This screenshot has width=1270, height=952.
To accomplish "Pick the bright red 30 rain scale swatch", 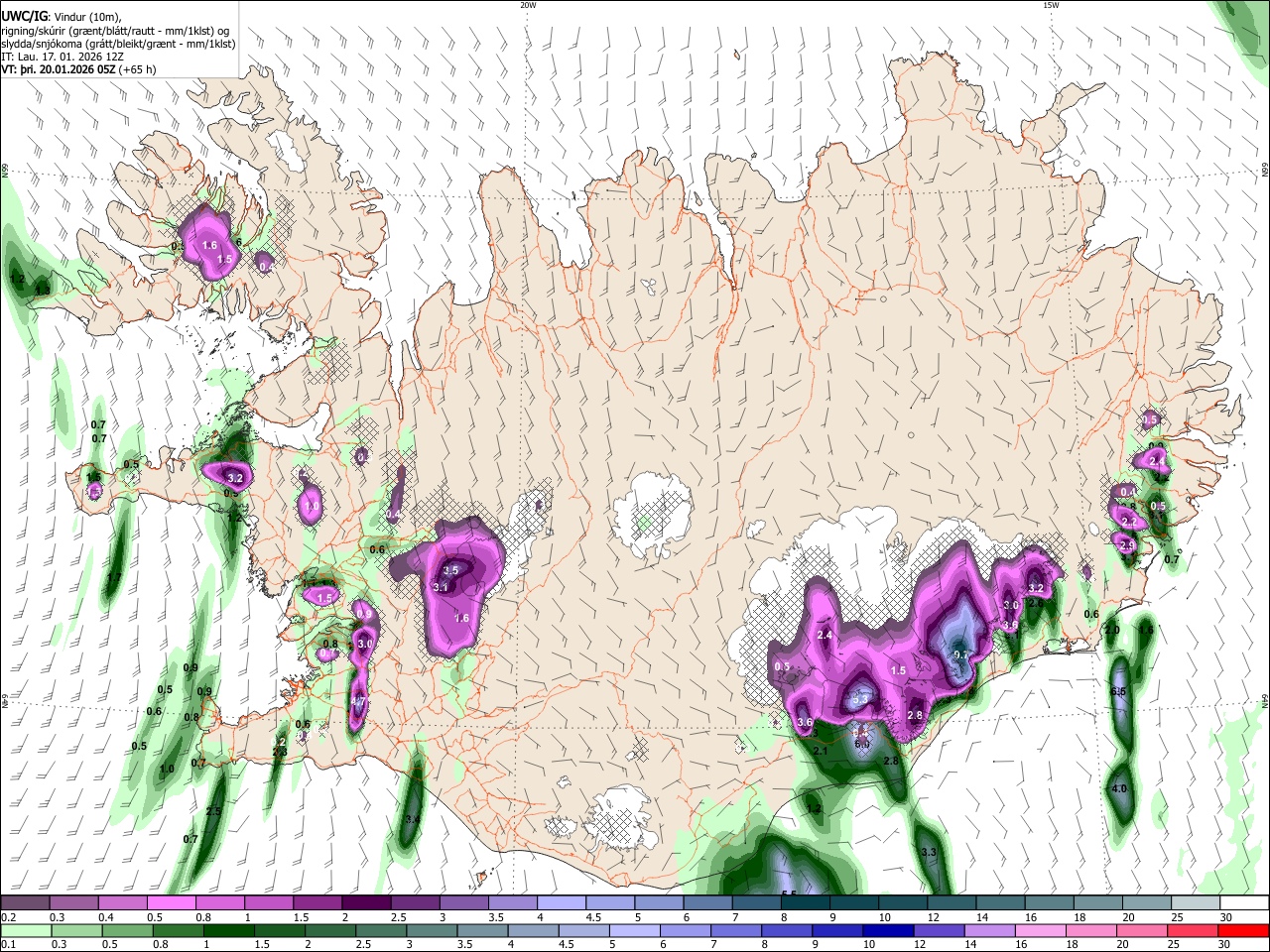I will (1243, 930).
